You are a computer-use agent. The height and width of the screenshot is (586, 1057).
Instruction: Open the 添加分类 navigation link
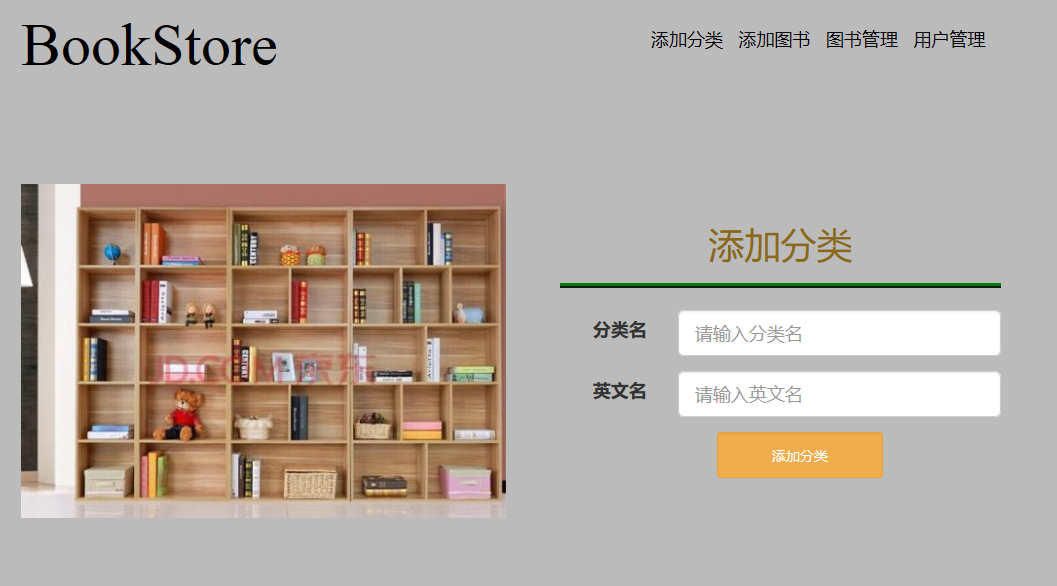click(686, 40)
